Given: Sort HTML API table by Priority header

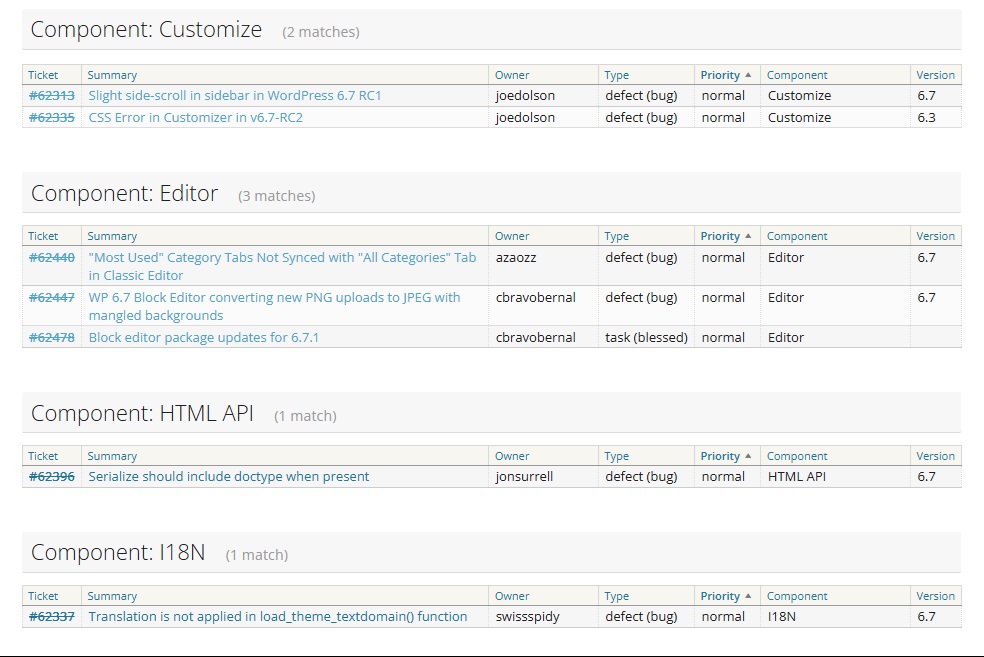Looking at the screenshot, I should [x=720, y=456].
